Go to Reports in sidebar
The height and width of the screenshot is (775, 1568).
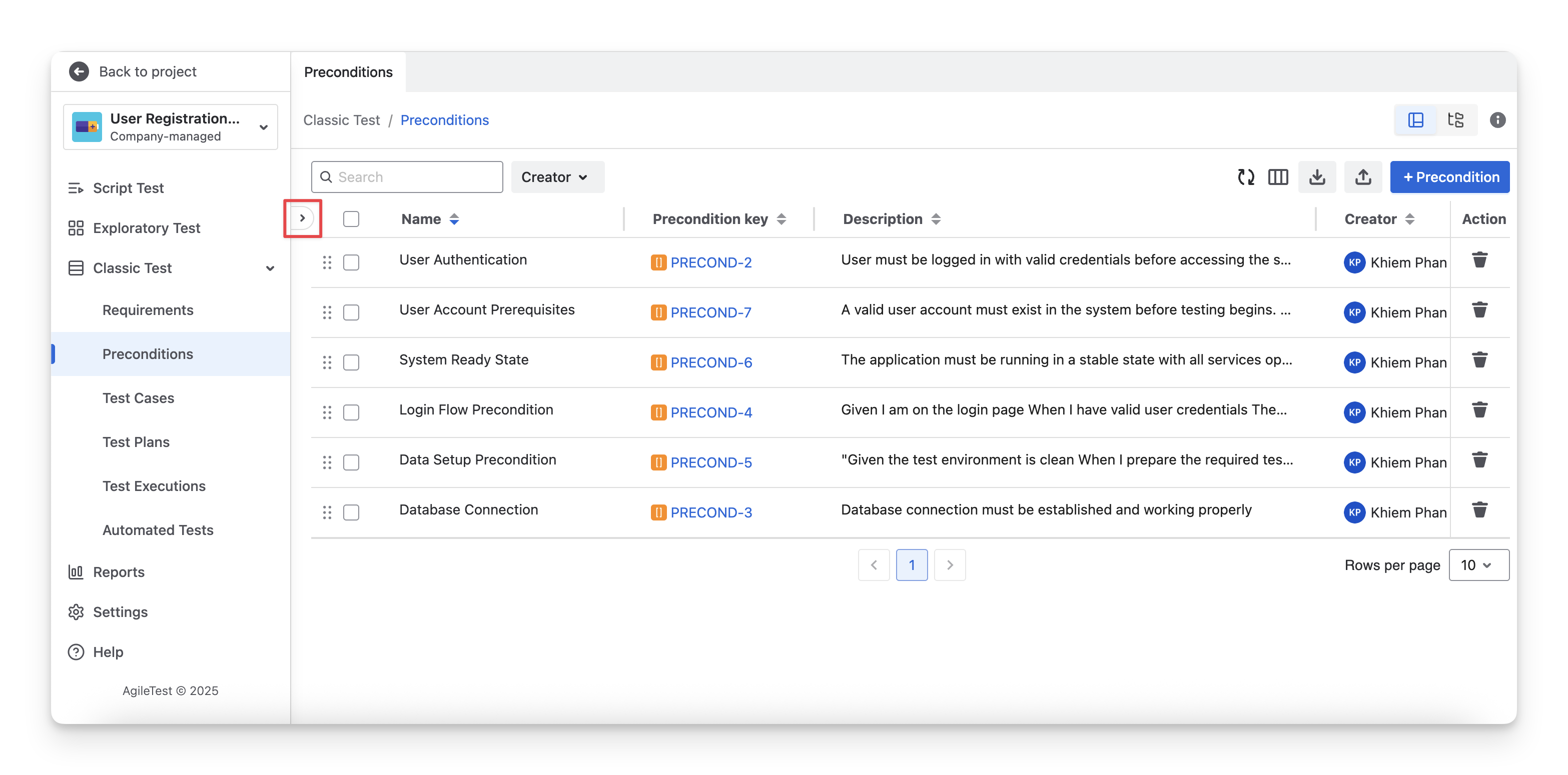(x=119, y=572)
